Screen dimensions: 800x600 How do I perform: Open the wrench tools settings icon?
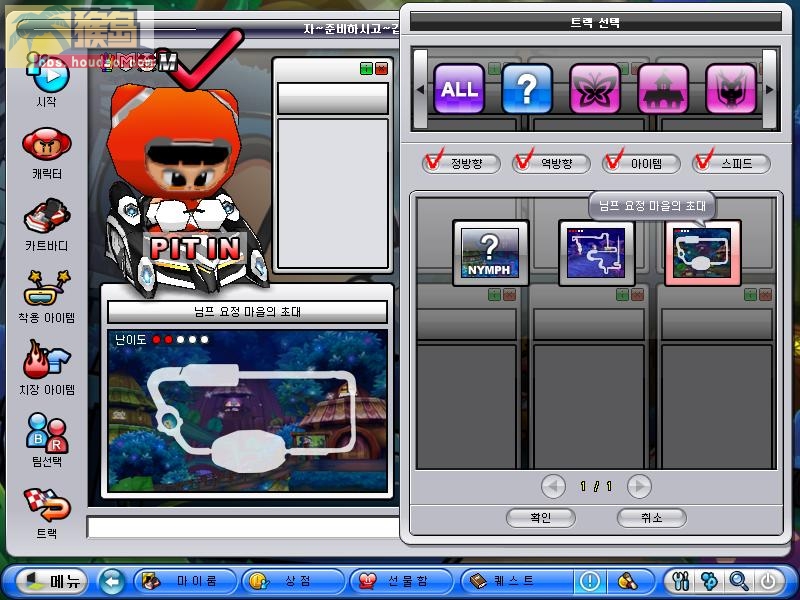[x=681, y=581]
